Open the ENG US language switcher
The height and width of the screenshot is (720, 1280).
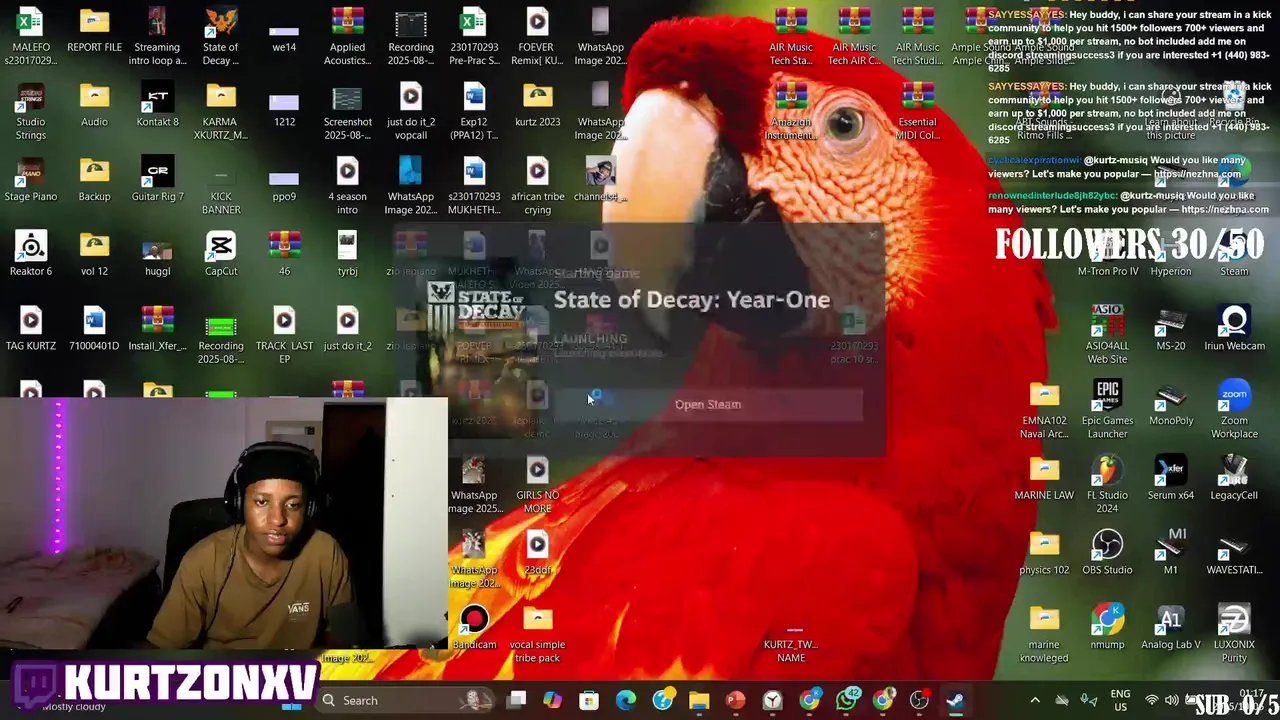pos(1121,700)
